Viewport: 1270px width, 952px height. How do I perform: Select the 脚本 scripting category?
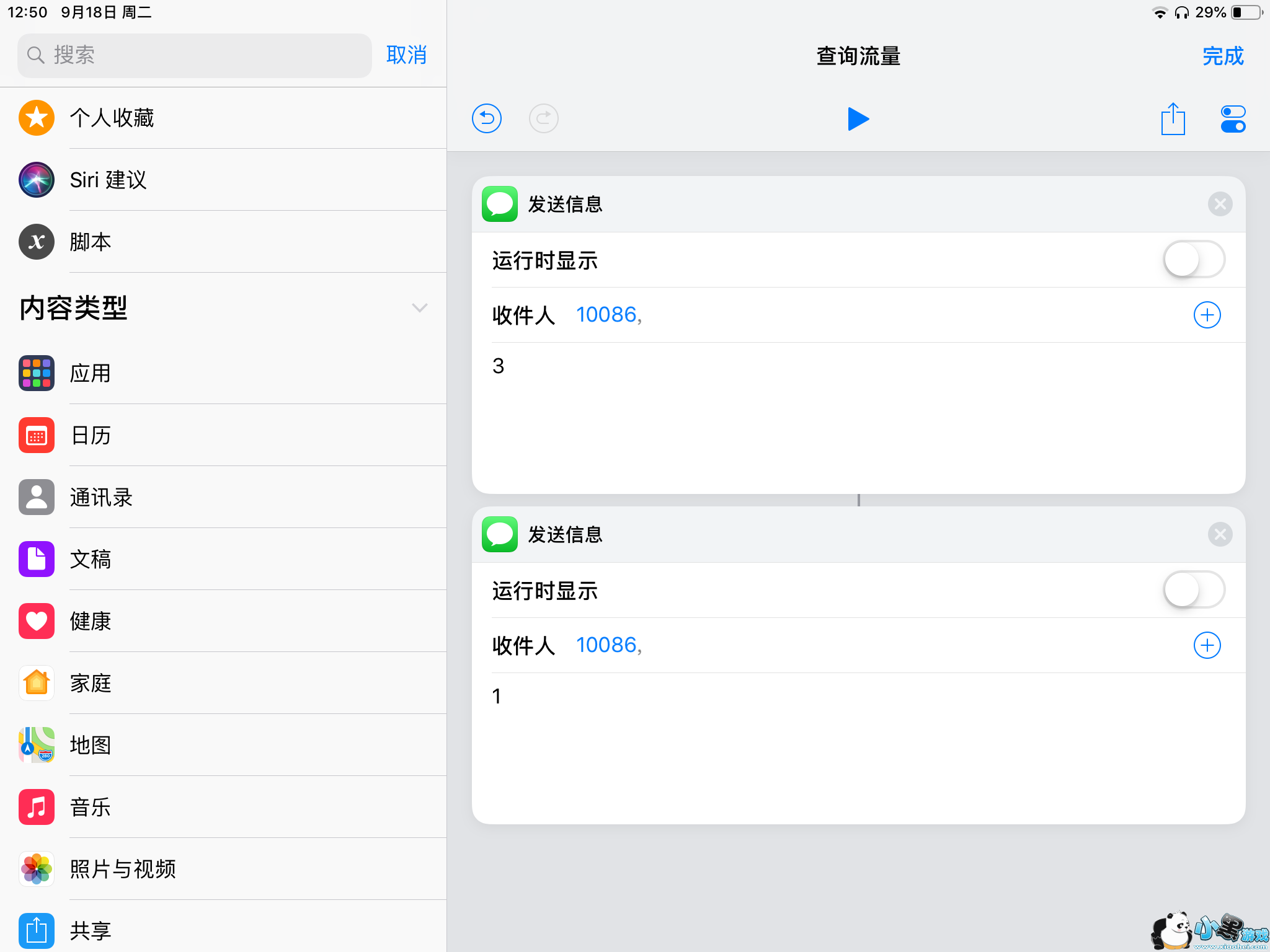pyautogui.click(x=91, y=242)
